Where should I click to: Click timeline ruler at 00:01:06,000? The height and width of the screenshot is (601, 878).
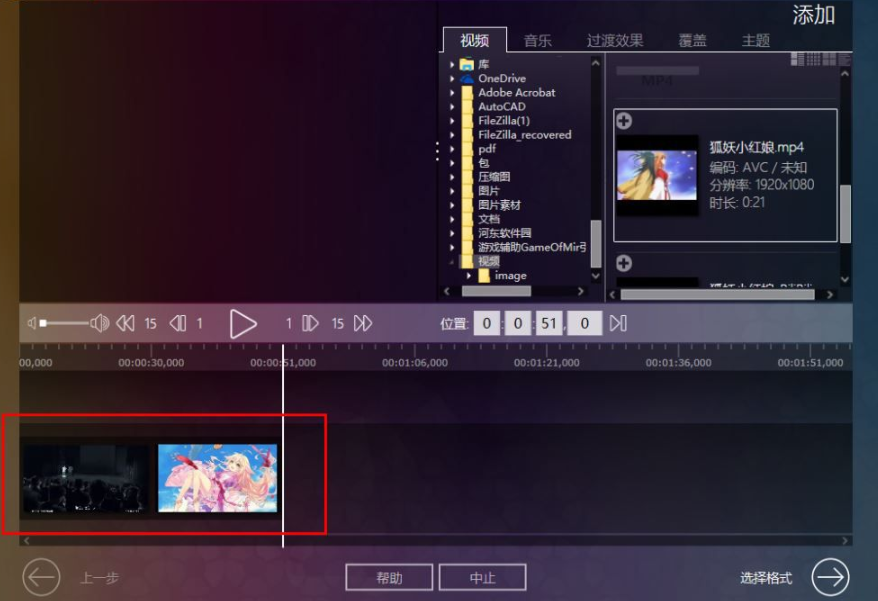tap(415, 362)
